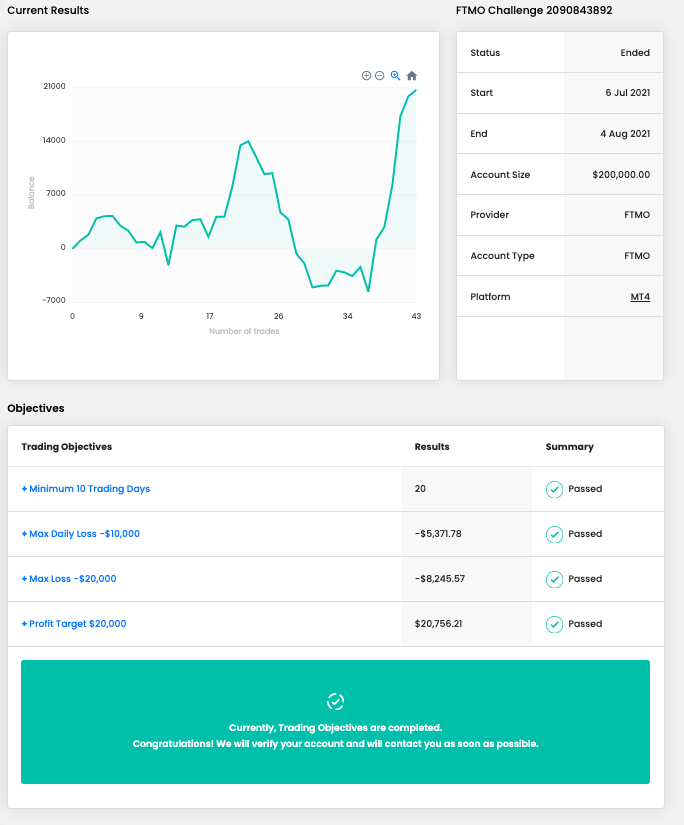The height and width of the screenshot is (825, 684).
Task: Click the Passed checkmark for Minimum Trading Days
Action: click(554, 489)
